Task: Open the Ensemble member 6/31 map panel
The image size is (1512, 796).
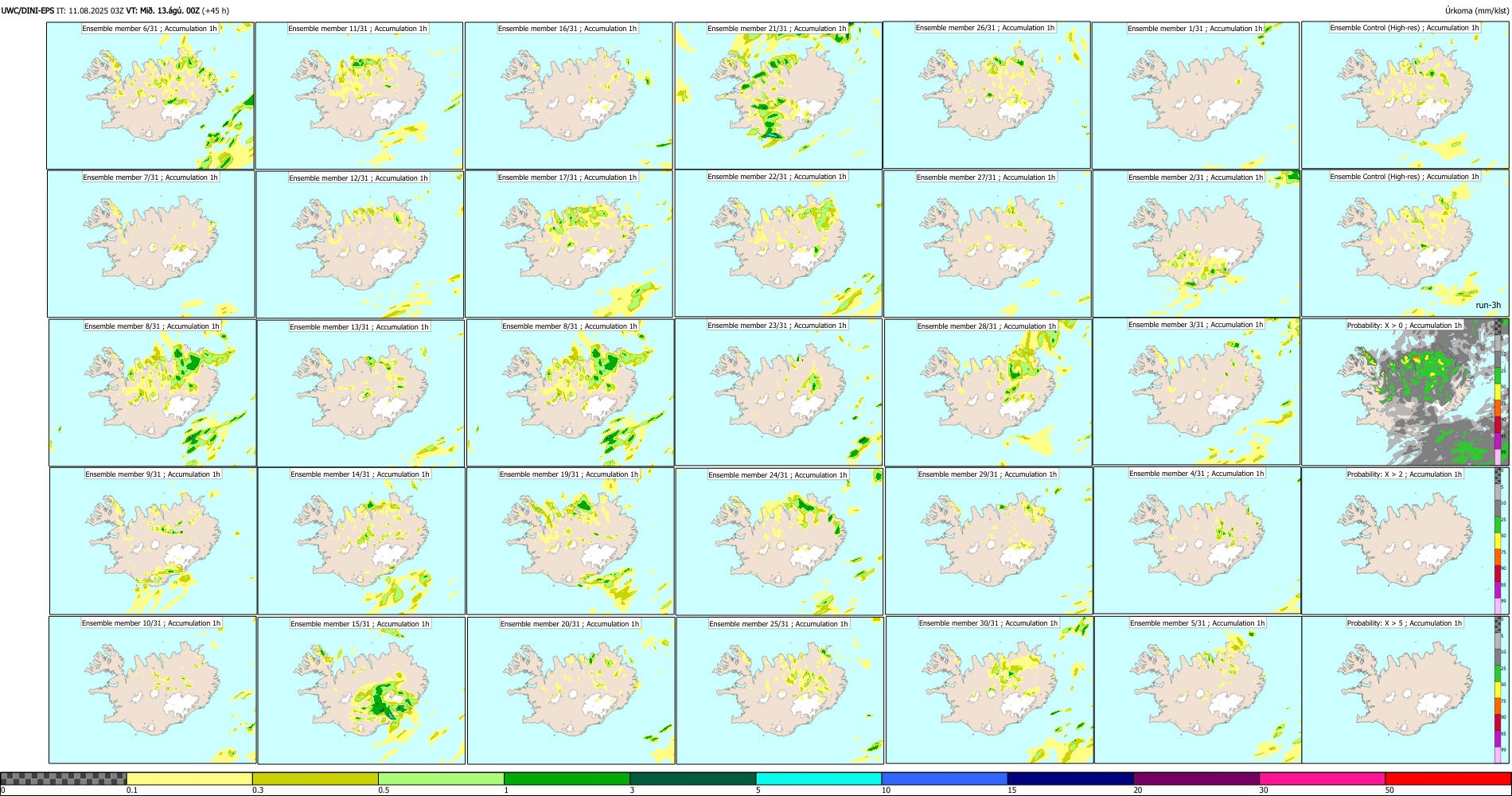Action: pyautogui.click(x=150, y=96)
